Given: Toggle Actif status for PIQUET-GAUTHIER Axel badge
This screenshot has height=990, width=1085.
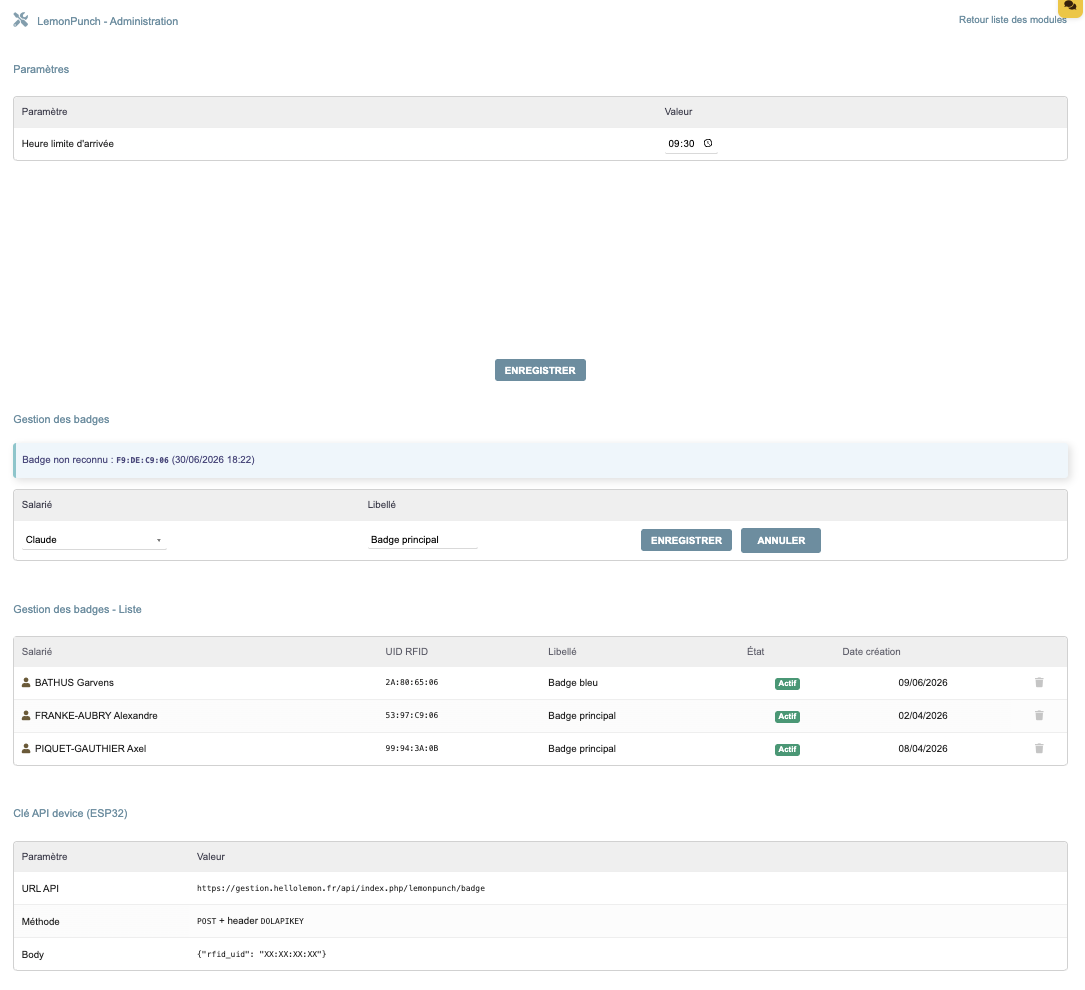Looking at the screenshot, I should click(787, 750).
